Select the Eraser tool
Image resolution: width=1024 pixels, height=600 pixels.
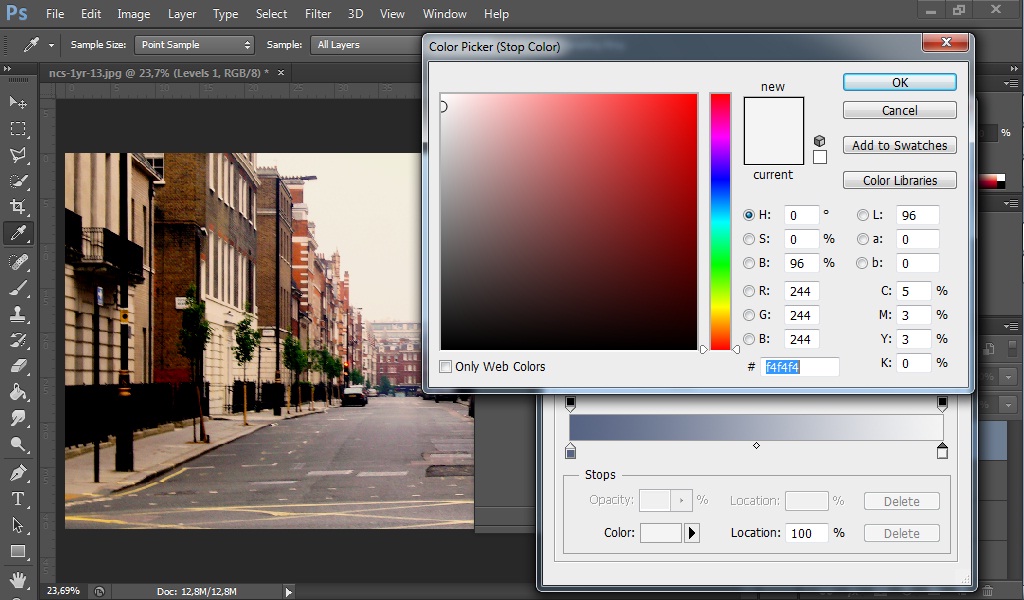point(18,366)
